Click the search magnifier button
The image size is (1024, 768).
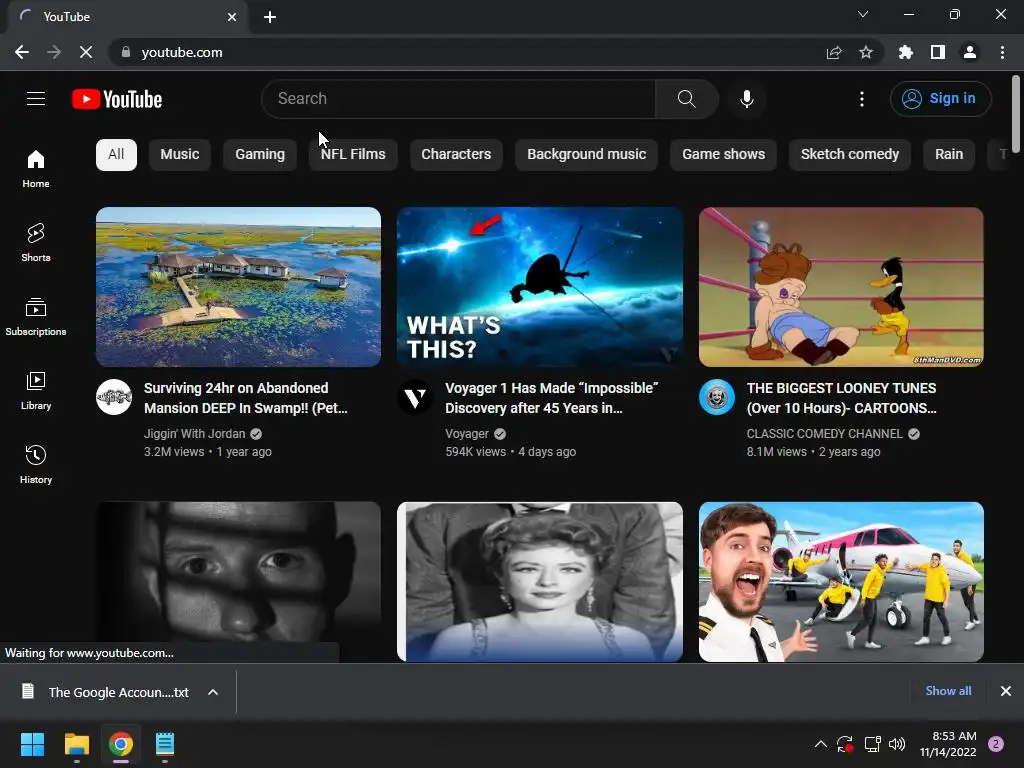tap(686, 99)
